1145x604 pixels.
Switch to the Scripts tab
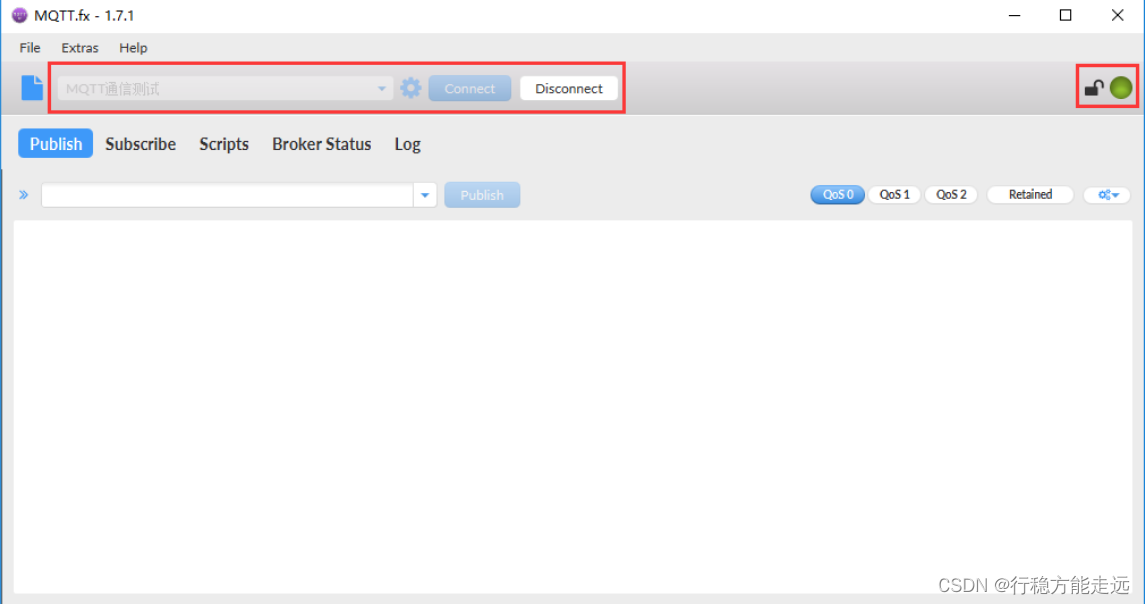pyautogui.click(x=224, y=144)
